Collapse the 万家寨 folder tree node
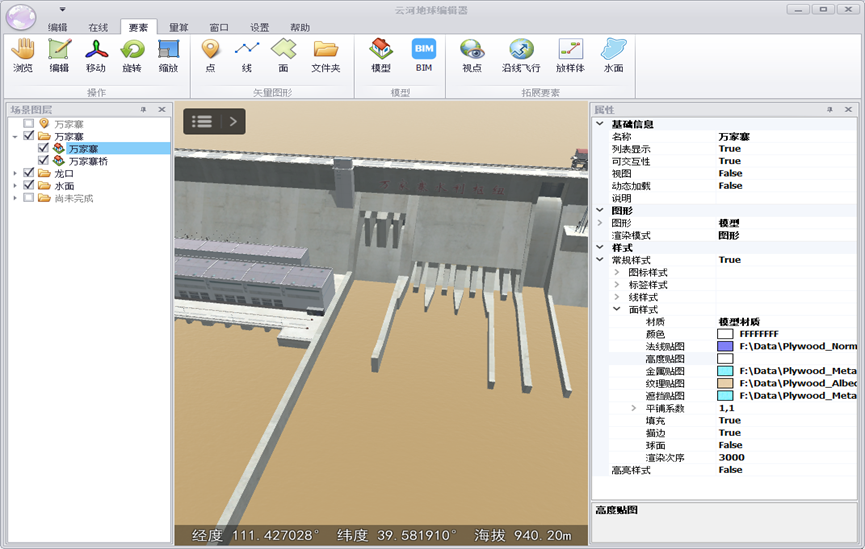Image resolution: width=865 pixels, height=549 pixels. coord(15,136)
